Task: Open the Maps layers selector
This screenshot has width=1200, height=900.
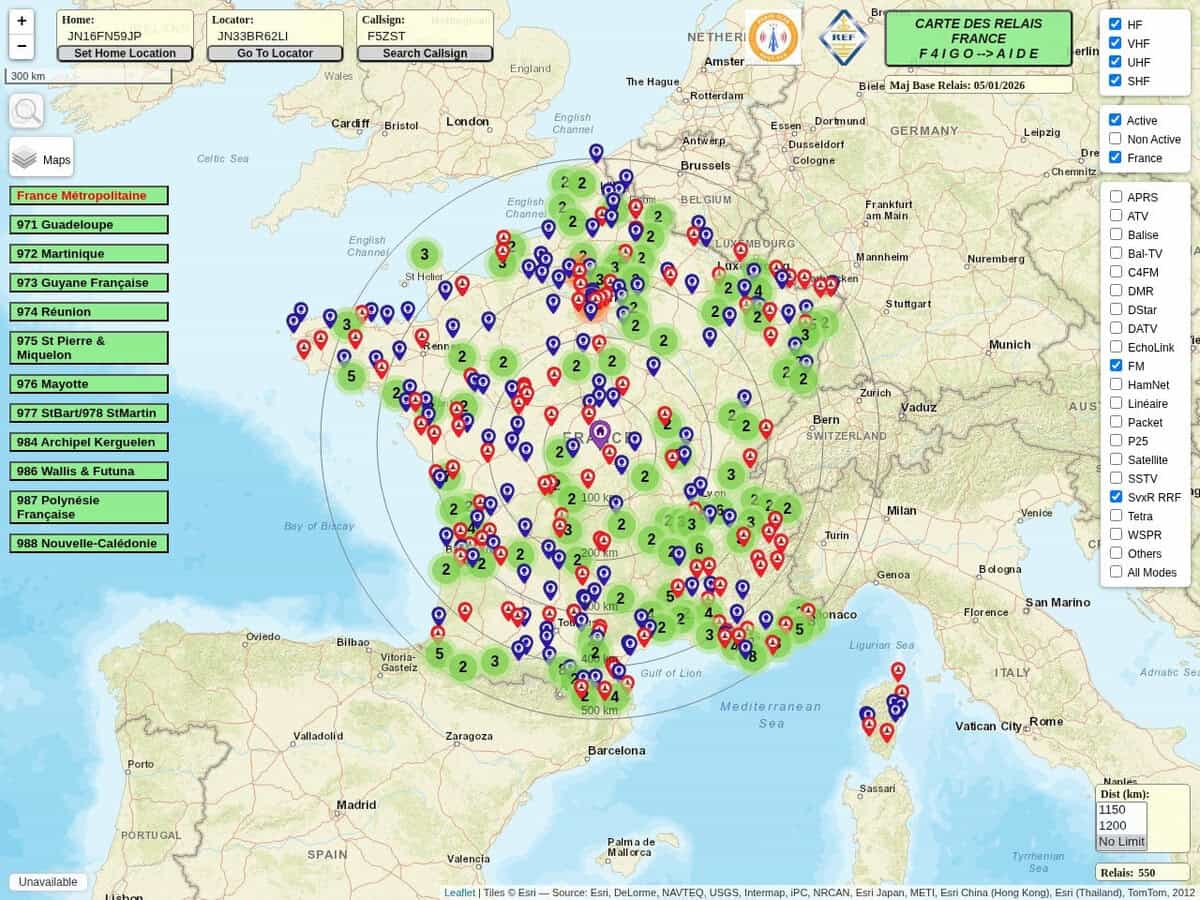Action: click(x=41, y=159)
